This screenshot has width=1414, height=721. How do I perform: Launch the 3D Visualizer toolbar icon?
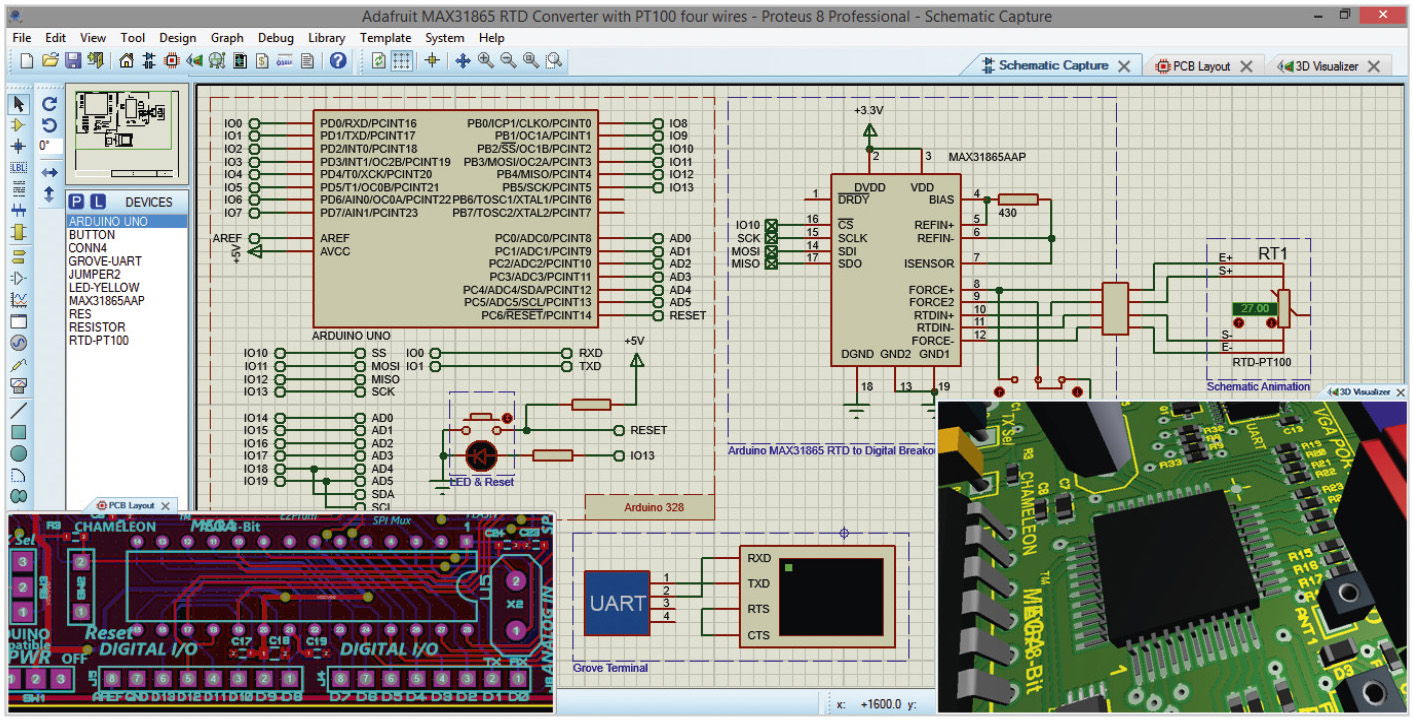194,60
